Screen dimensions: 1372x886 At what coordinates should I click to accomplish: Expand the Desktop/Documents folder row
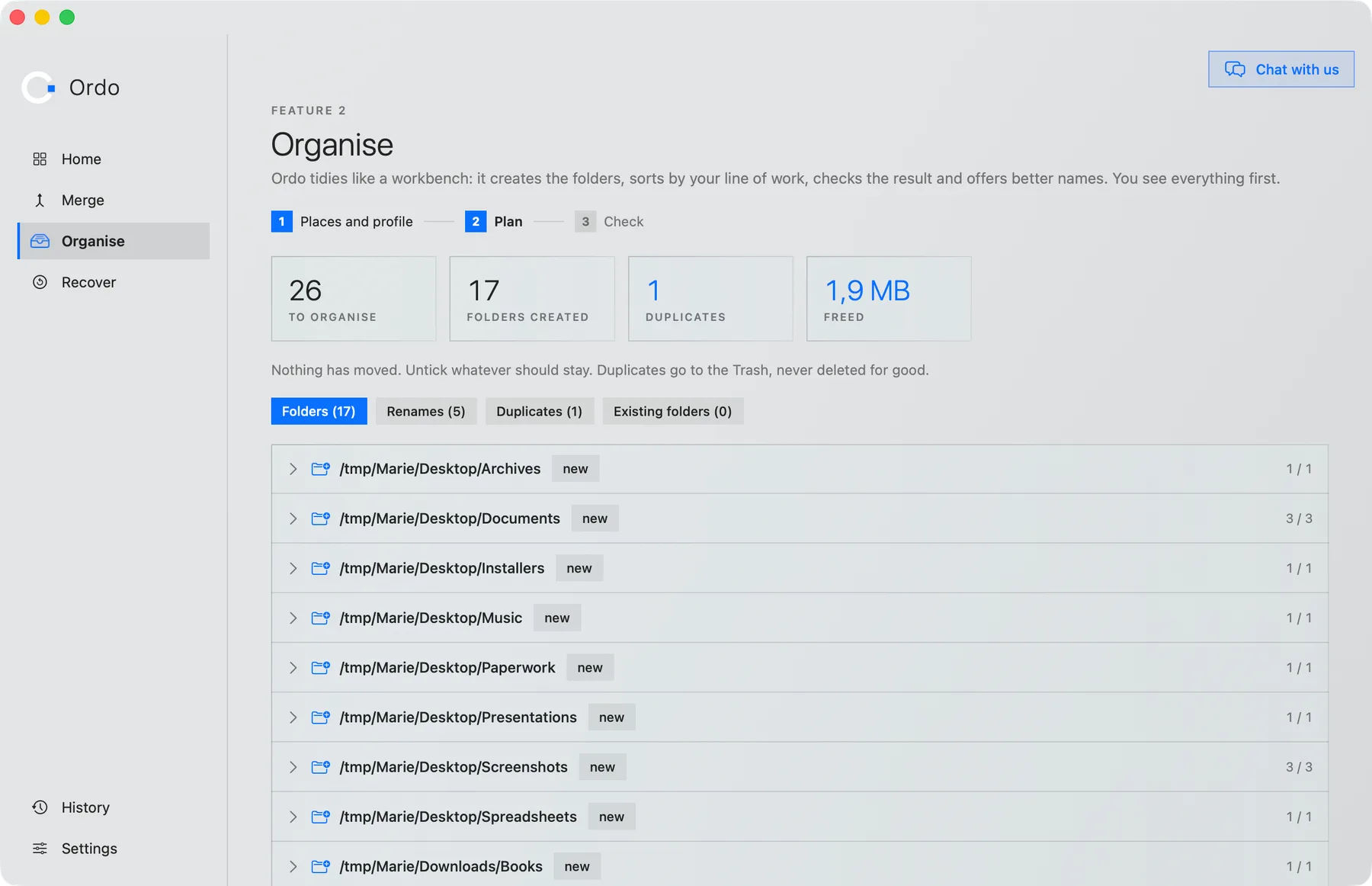pyautogui.click(x=293, y=518)
